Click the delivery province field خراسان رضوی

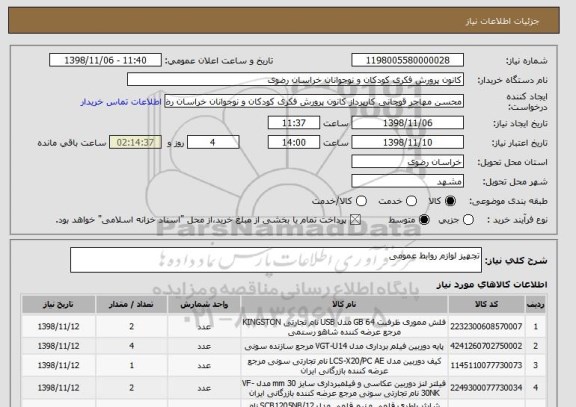407,162
